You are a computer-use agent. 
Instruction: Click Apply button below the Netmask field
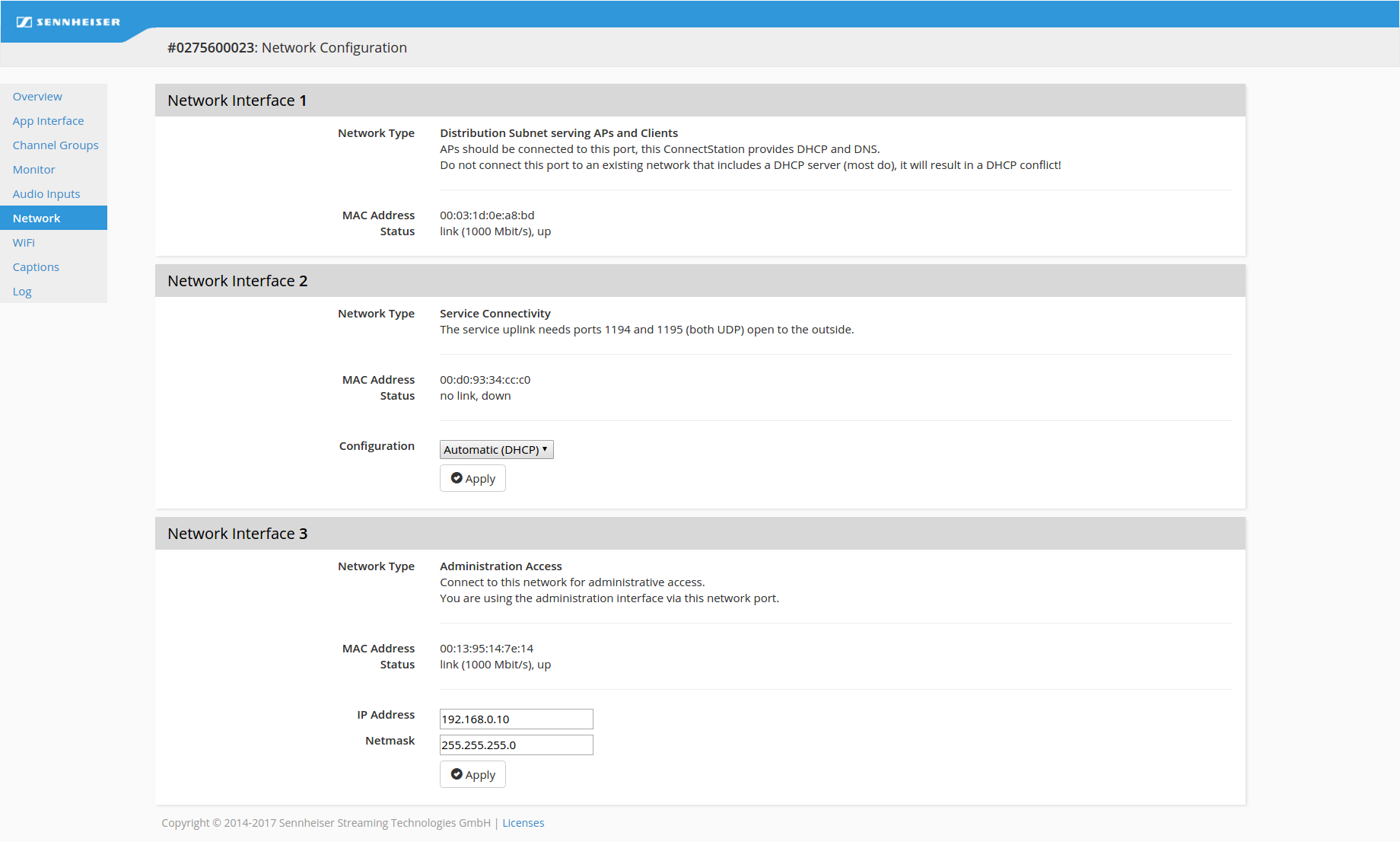point(473,774)
